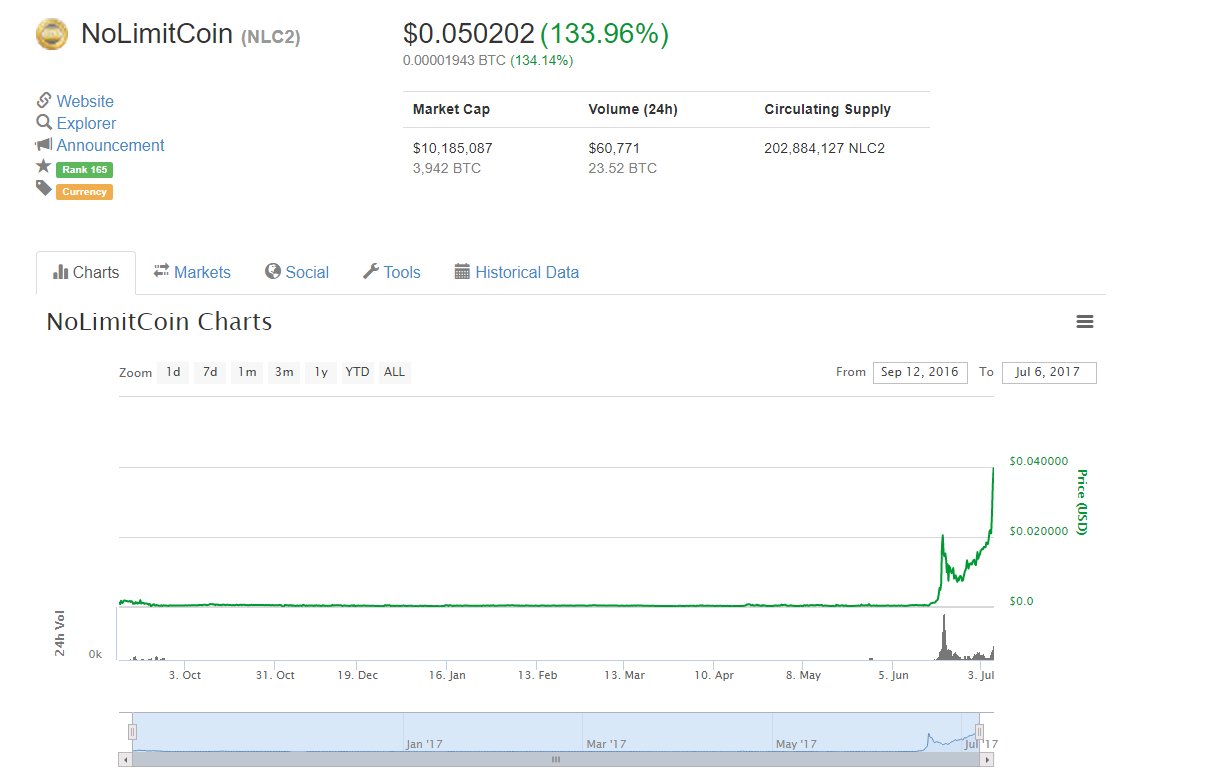
Task: Set chart zoom to 1d
Action: [173, 372]
